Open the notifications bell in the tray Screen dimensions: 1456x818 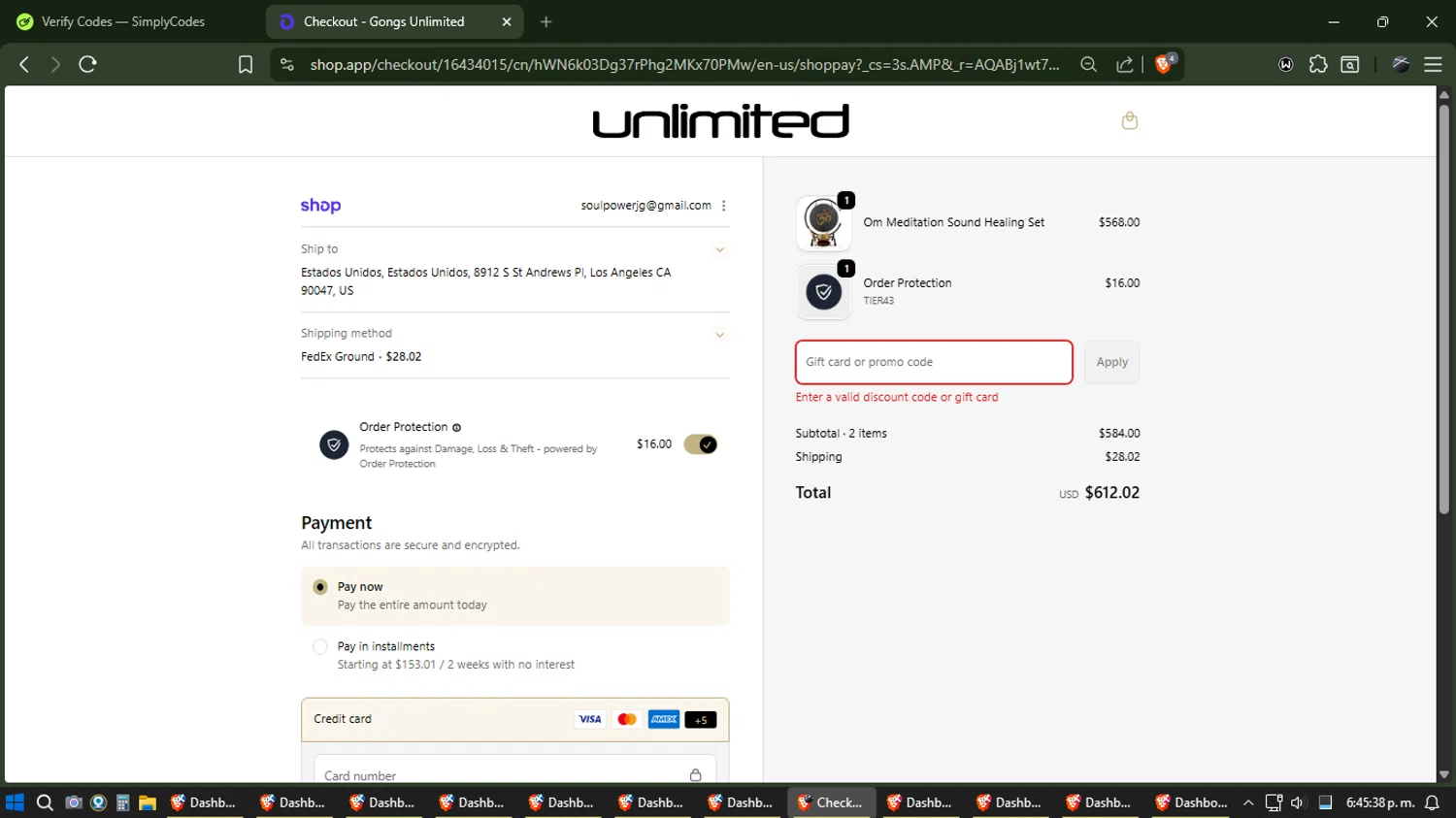[1432, 802]
